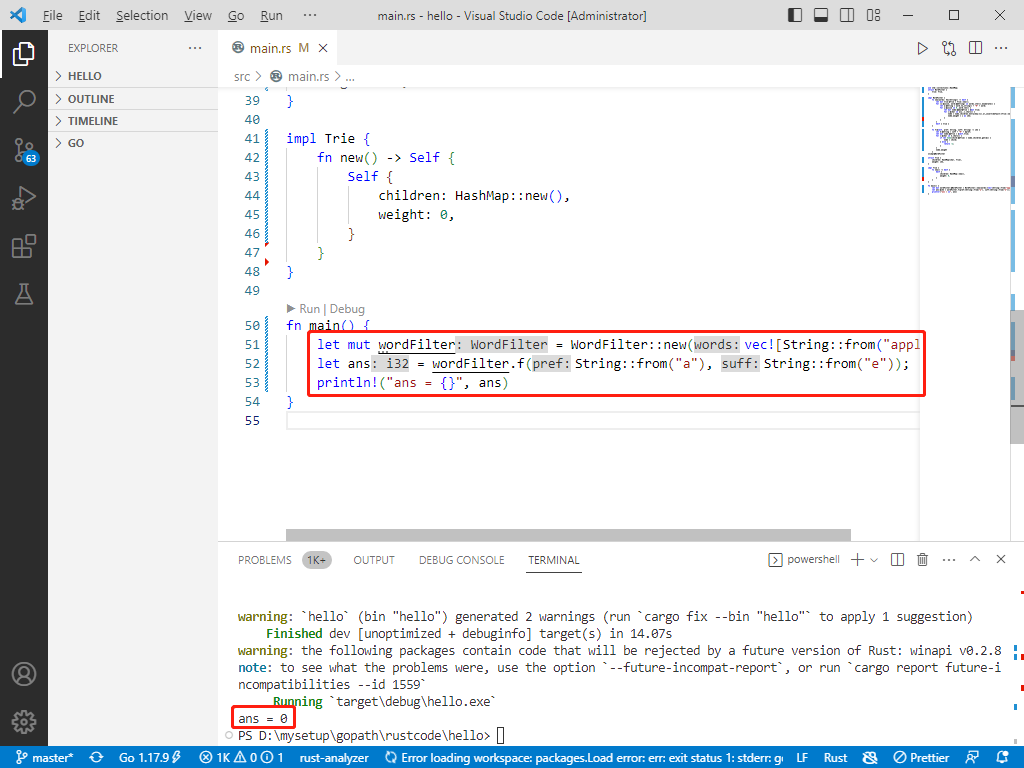This screenshot has width=1024, height=768.
Task: Place cursor on empty line 55
Action: coord(602,421)
